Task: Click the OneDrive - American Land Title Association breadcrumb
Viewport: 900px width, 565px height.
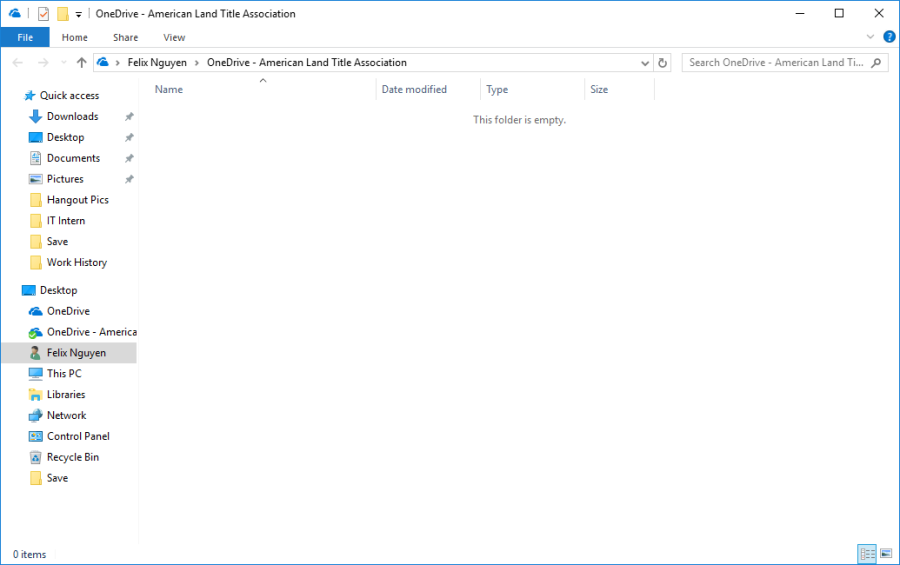Action: [x=307, y=63]
